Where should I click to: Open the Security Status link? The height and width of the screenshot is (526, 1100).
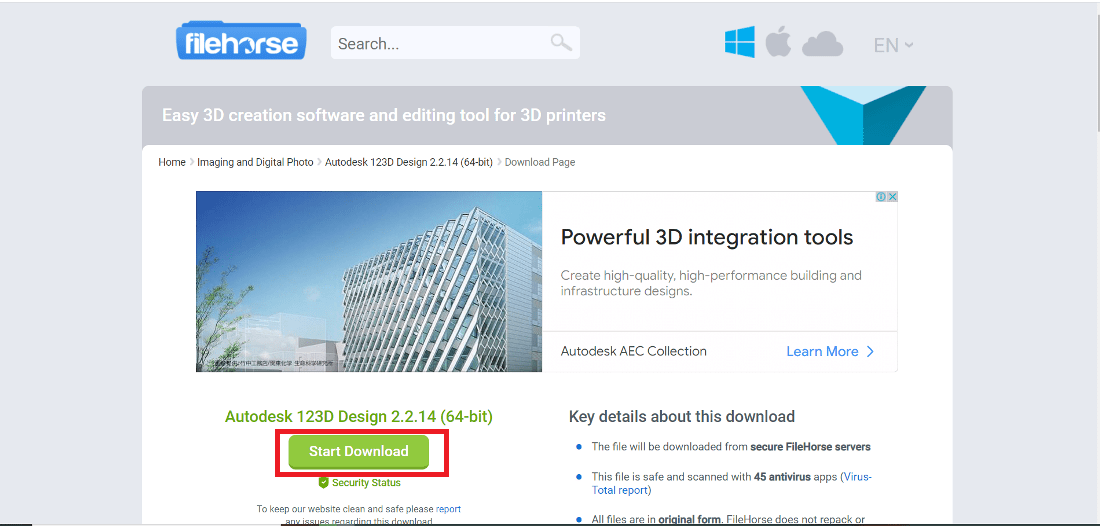point(366,483)
